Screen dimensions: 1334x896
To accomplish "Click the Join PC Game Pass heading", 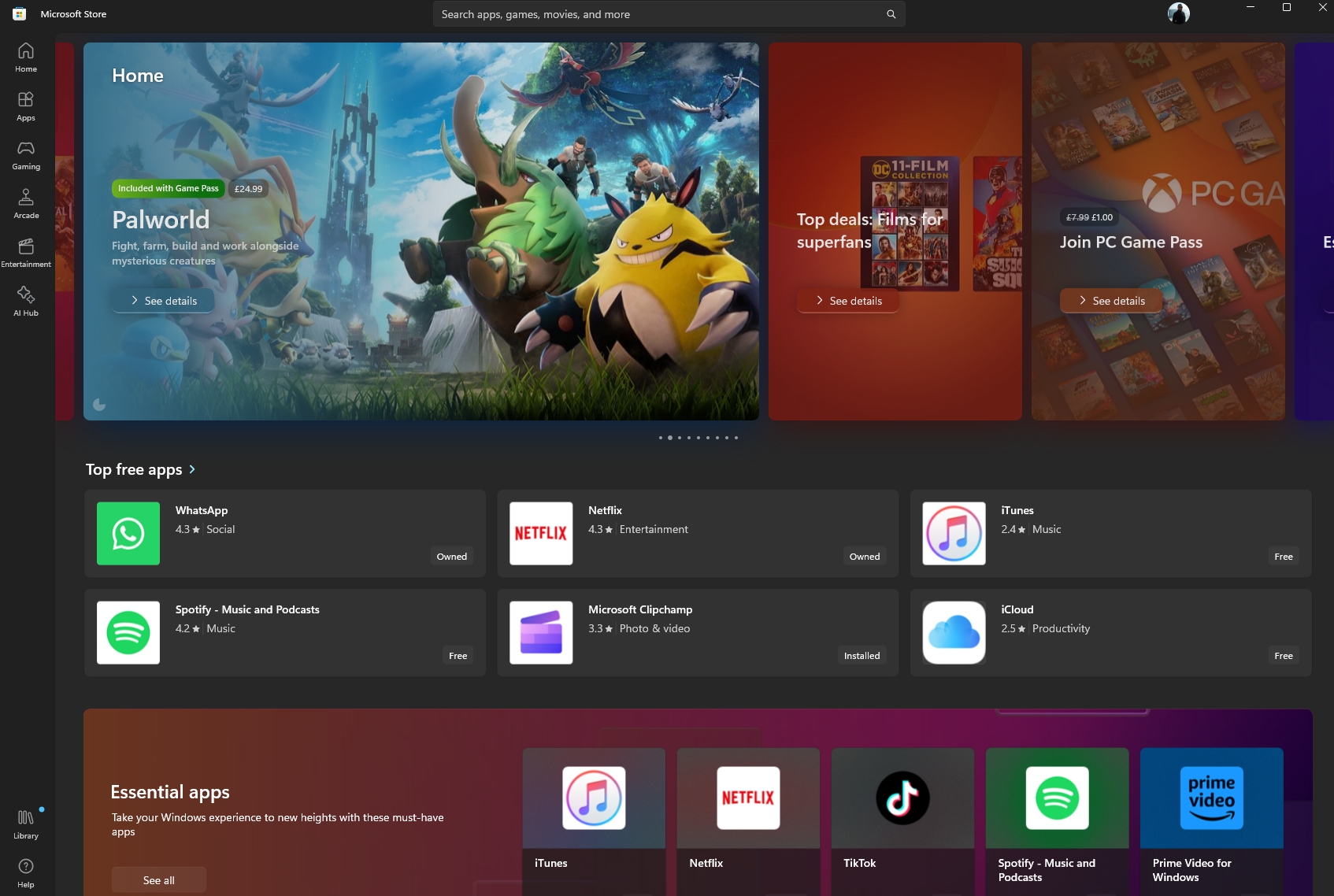I will (x=1131, y=243).
